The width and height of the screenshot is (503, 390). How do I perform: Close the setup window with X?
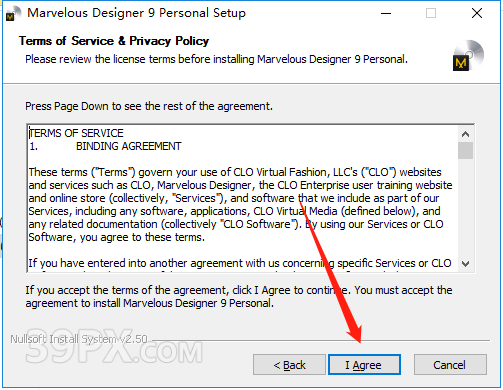coord(477,13)
